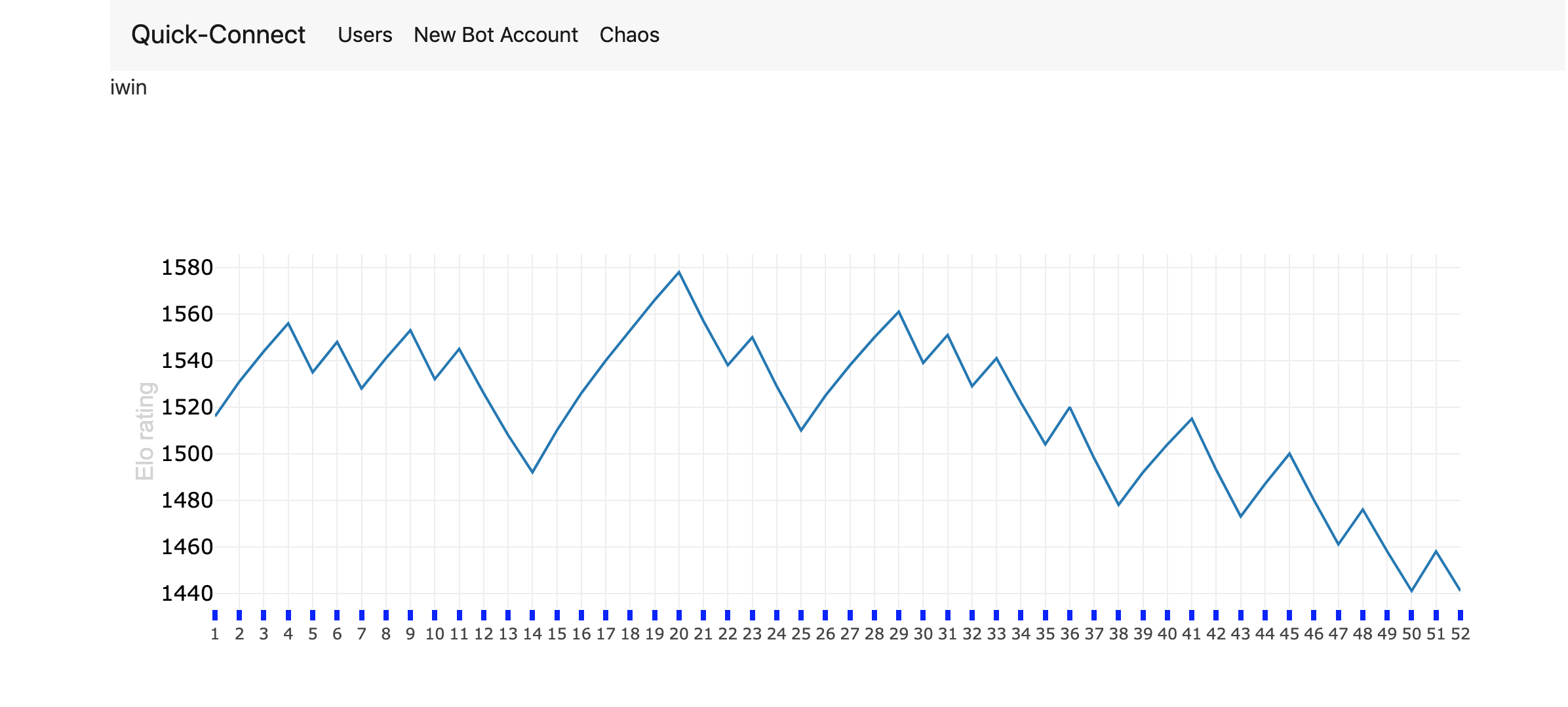Open the Users page
The height and width of the screenshot is (707, 1568).
(x=364, y=35)
